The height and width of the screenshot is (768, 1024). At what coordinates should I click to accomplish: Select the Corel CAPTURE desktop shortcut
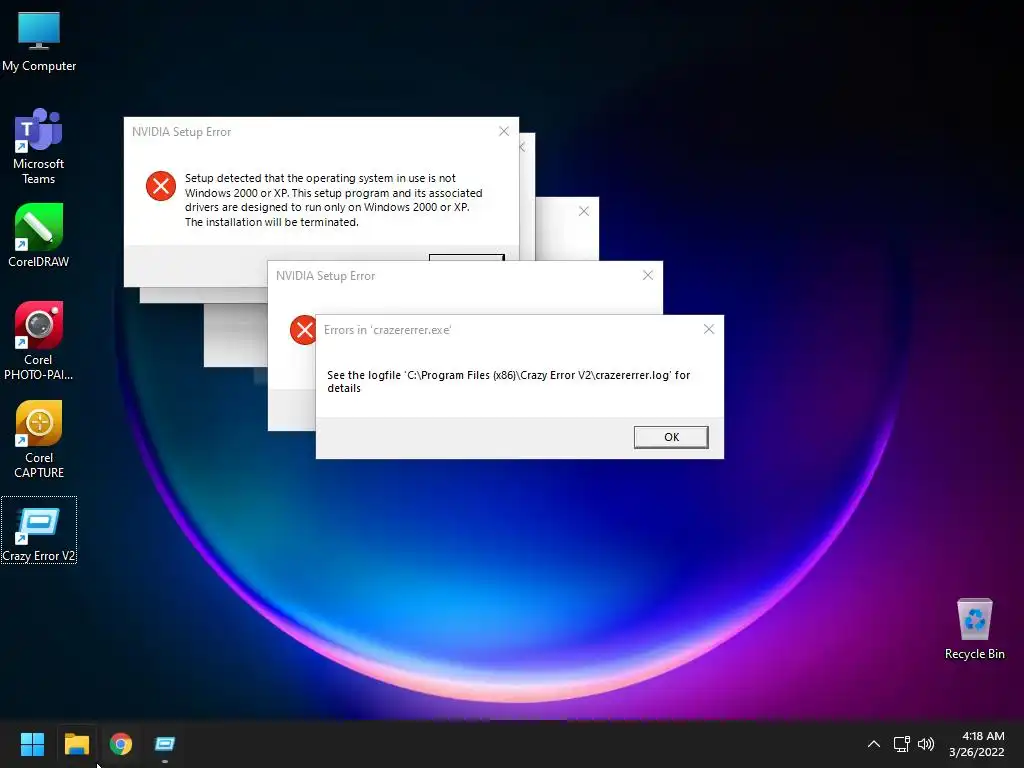(39, 439)
